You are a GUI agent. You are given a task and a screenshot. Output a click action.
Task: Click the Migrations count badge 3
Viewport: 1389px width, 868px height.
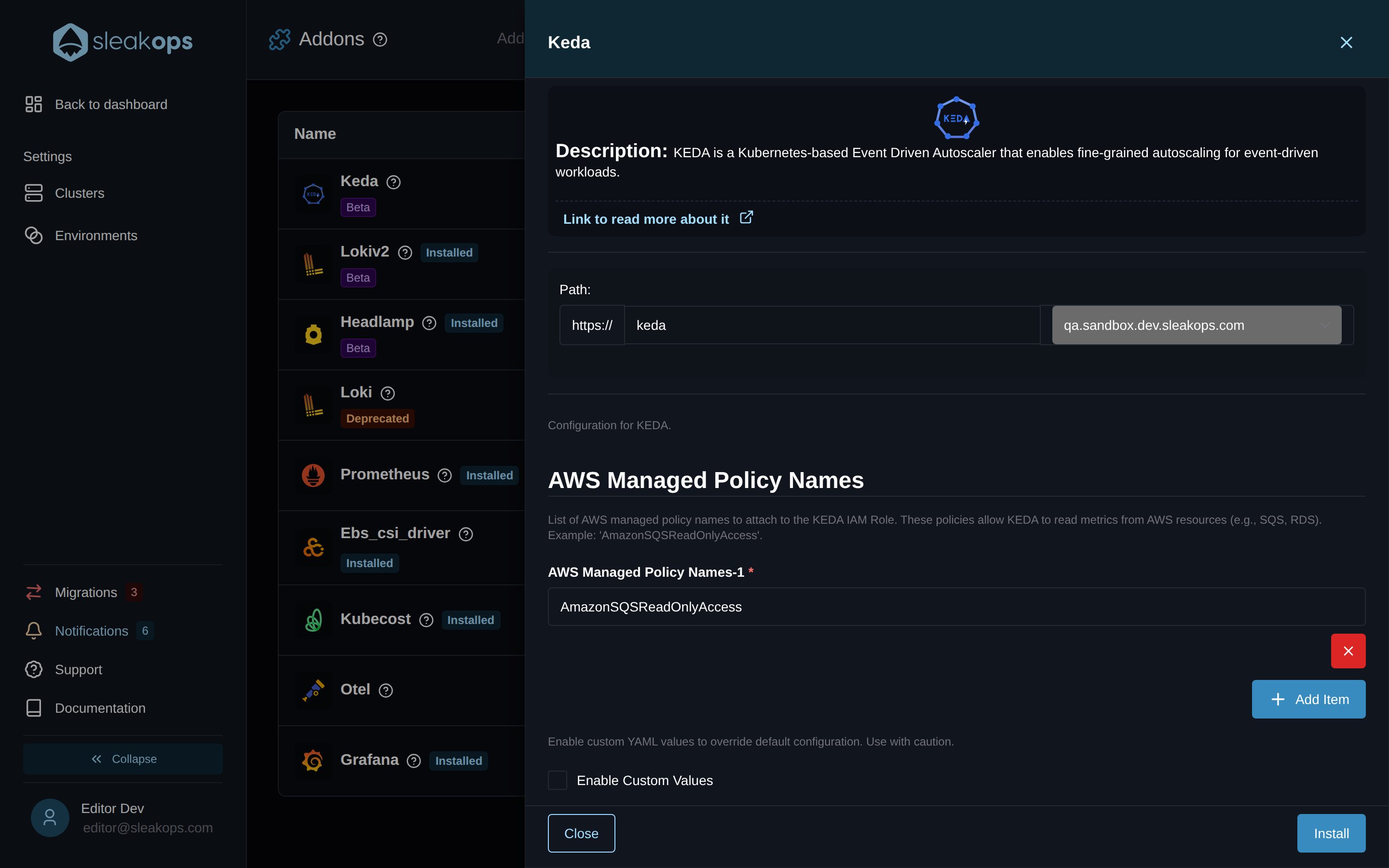(134, 592)
